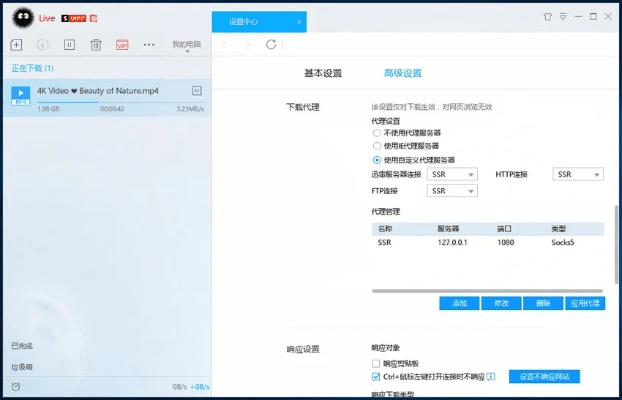Viewport: 622px width, 400px height.
Task: Click the red VIP icon in the toolbar
Action: point(123,44)
